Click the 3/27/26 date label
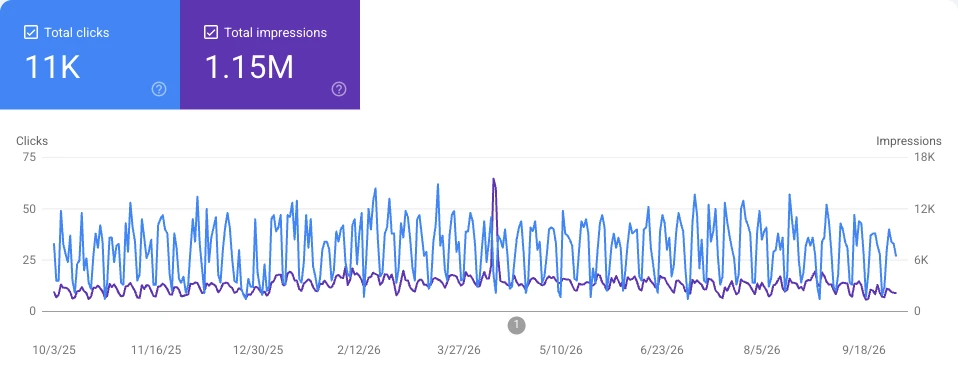 click(459, 351)
